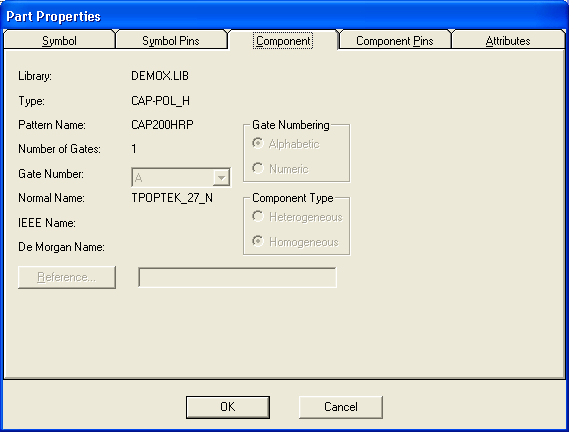Click the DEMOX.LIB library value

pyautogui.click(x=160, y=76)
